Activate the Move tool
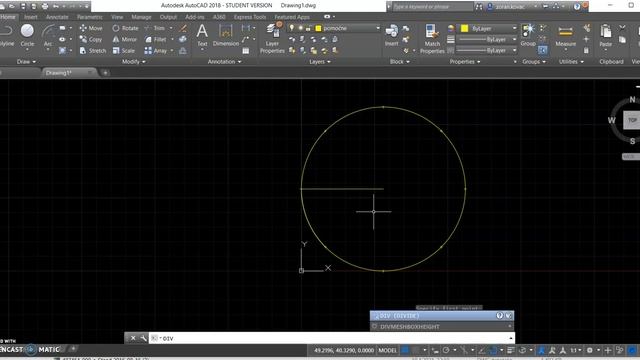640x360 pixels. click(91, 28)
